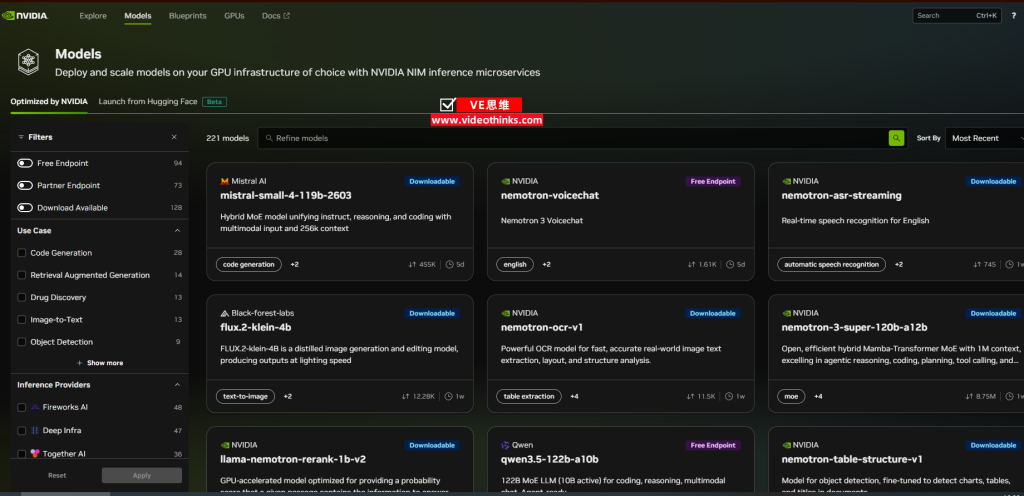
Task: Tick the Image-to-Text checkbox
Action: 22,320
